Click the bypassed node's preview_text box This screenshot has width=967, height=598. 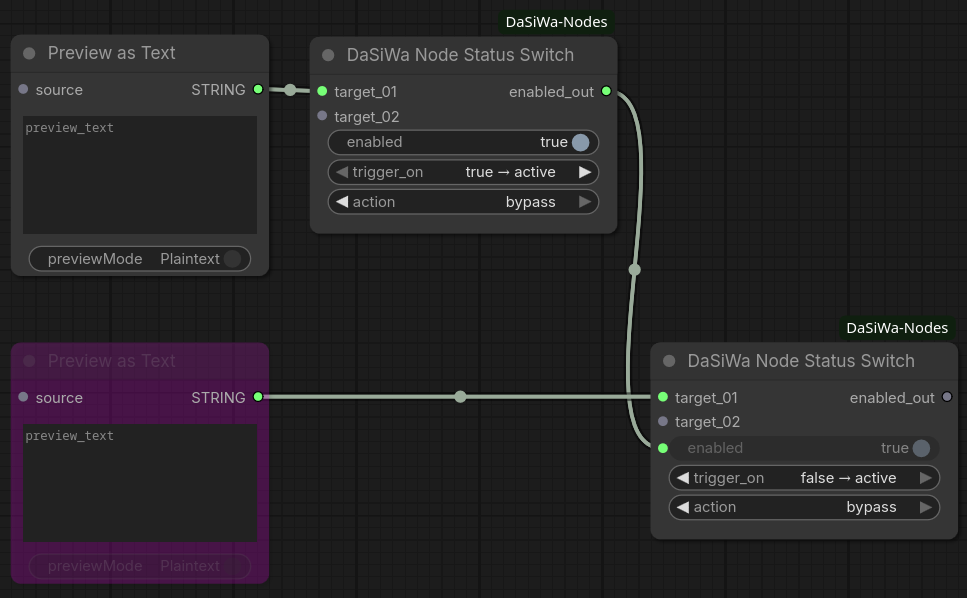pos(140,483)
